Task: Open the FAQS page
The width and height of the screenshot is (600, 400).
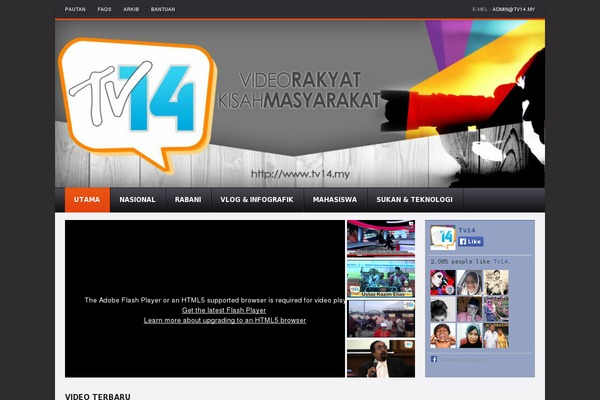Action: [104, 9]
